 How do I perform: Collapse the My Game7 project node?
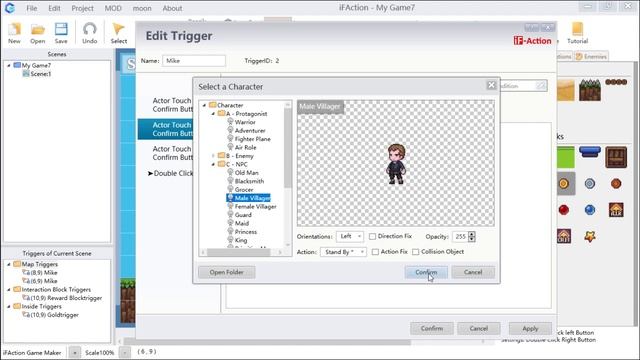(9, 65)
